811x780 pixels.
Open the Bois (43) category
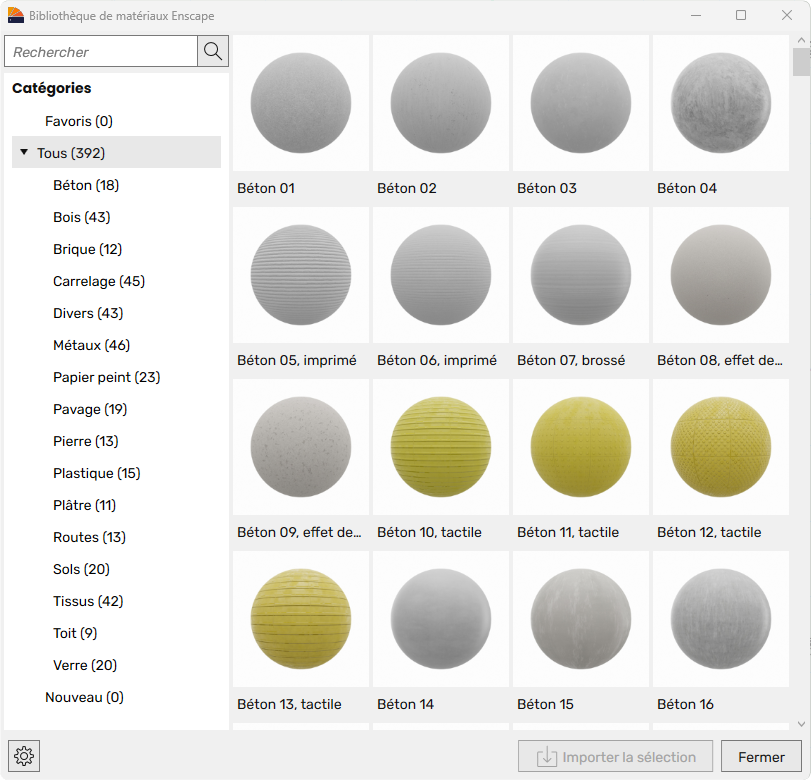click(82, 217)
